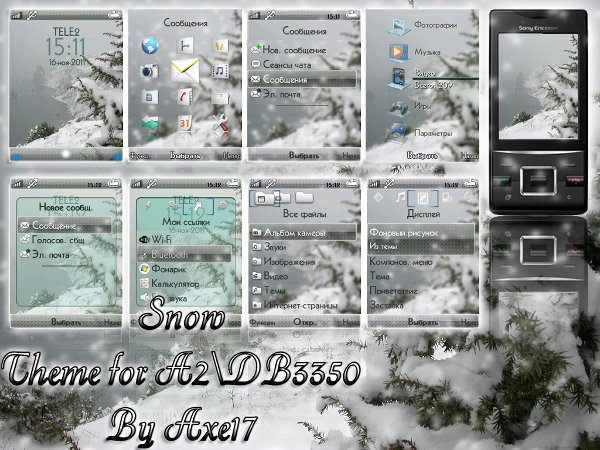Screen dimensions: 600x450
Task: Select highlighted Сообщения row in messages list
Action: pos(302,79)
